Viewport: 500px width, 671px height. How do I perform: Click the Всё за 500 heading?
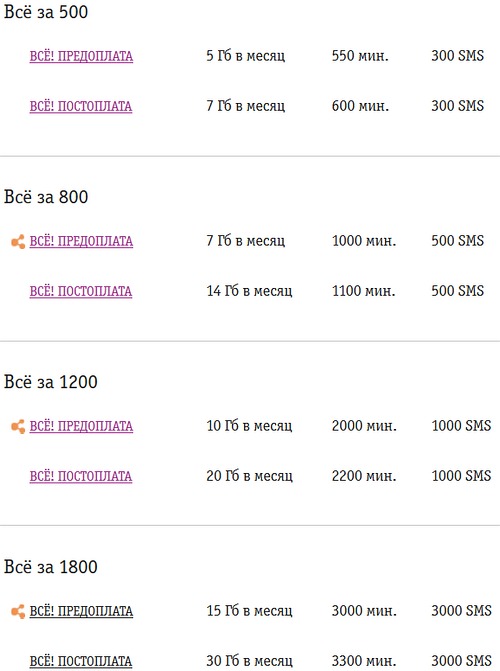point(46,12)
